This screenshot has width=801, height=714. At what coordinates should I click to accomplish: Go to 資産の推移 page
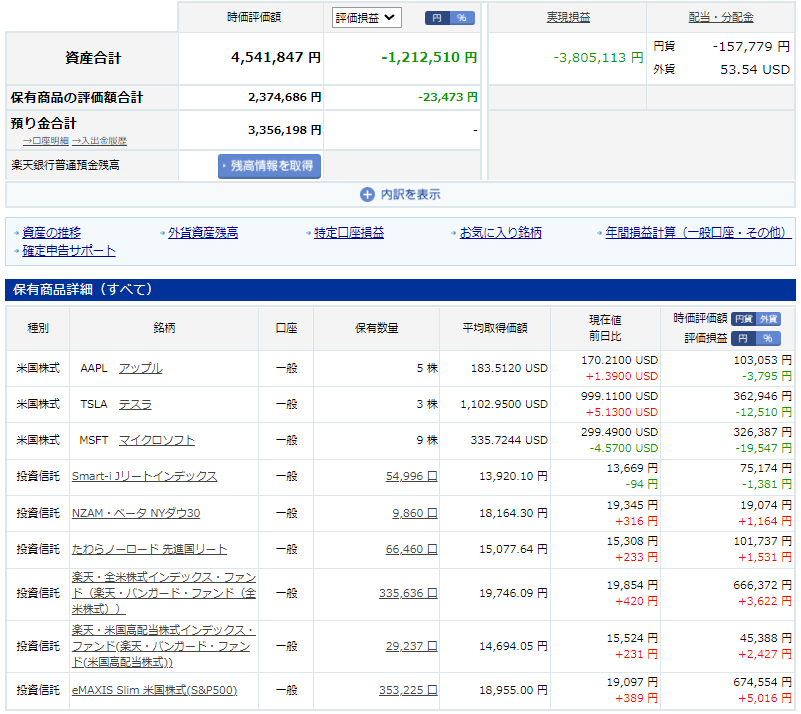click(x=52, y=233)
